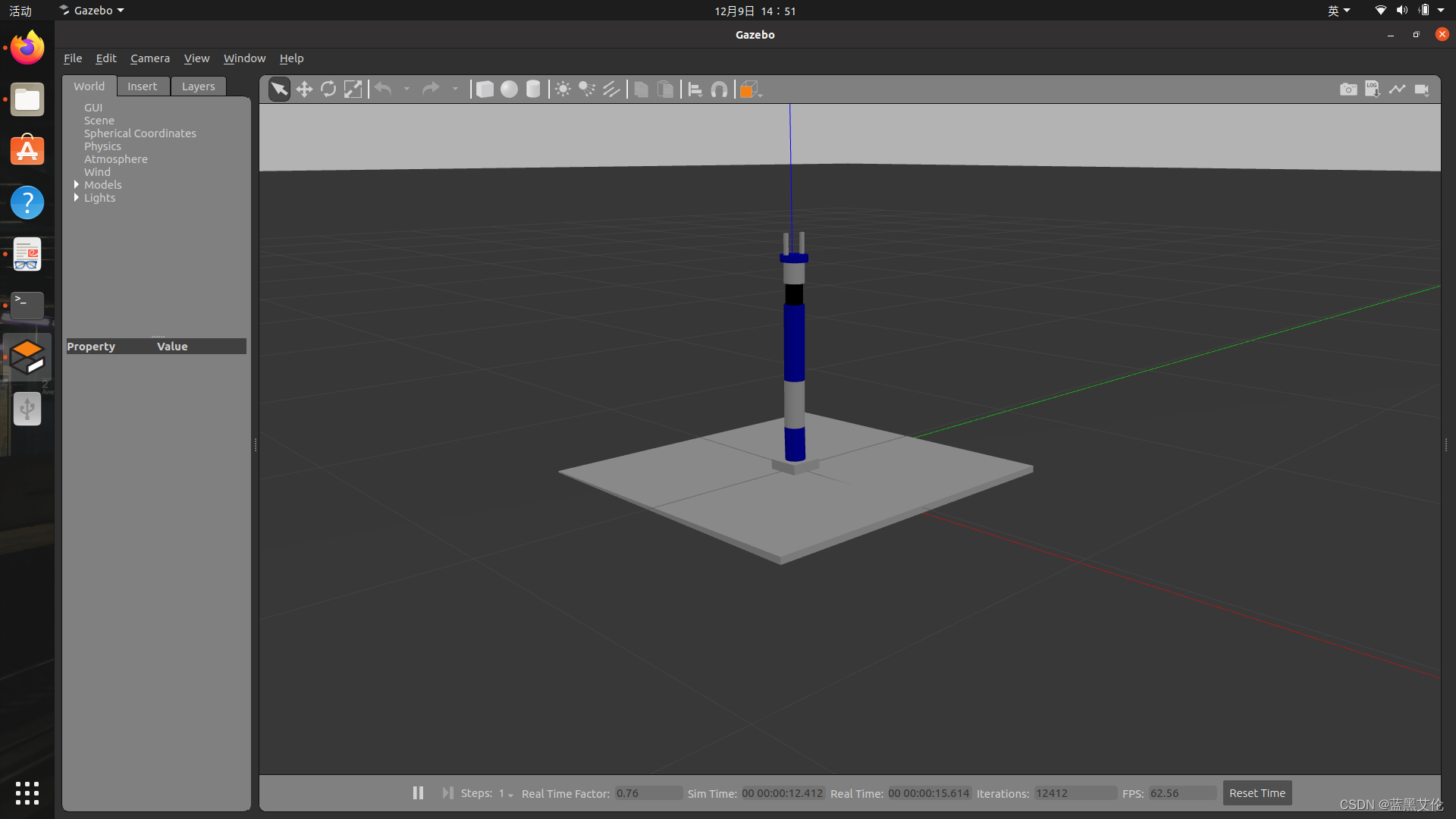
Task: Select the scale mode tool
Action: coord(353,89)
